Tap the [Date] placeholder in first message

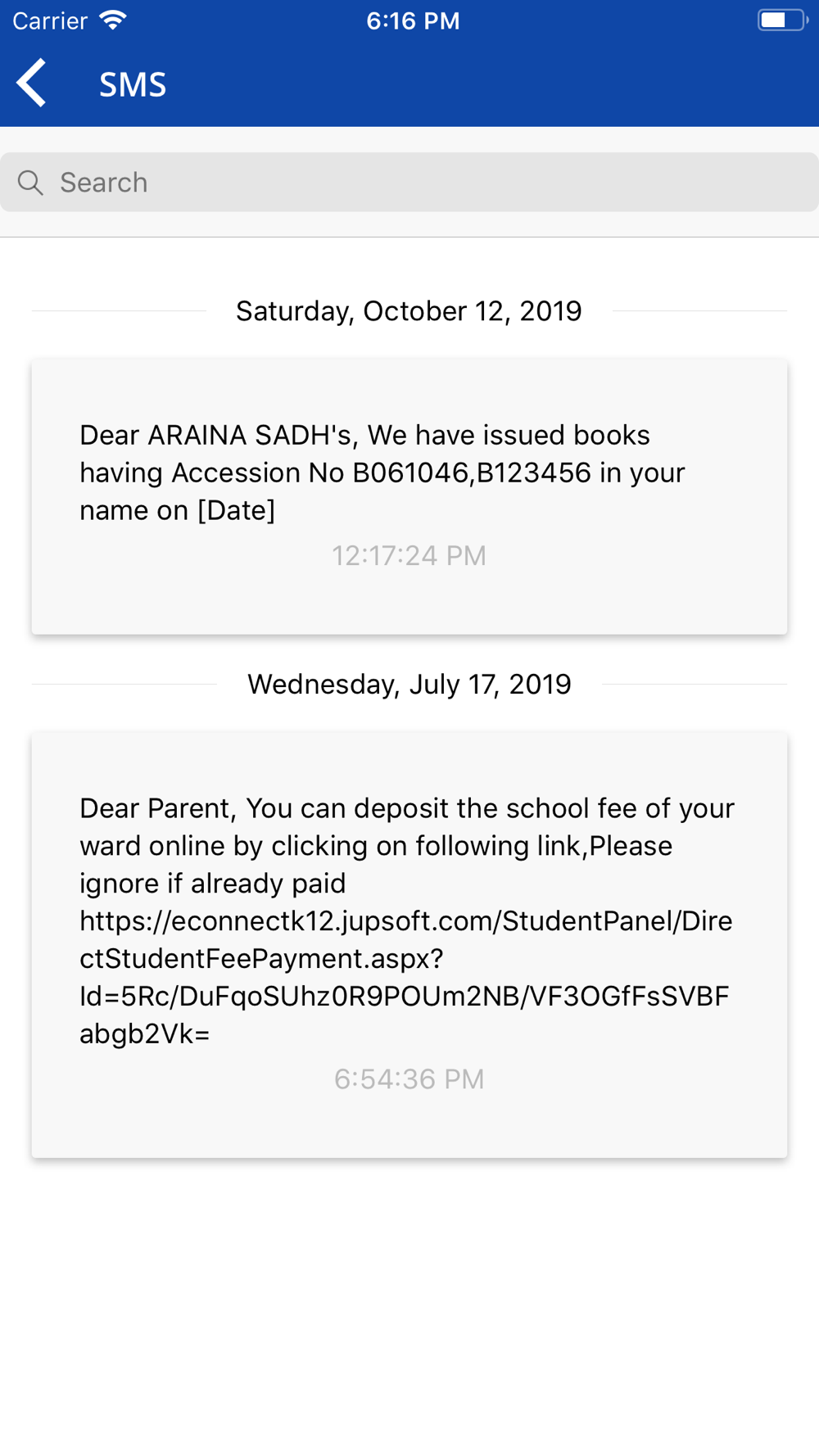pyautogui.click(x=237, y=510)
